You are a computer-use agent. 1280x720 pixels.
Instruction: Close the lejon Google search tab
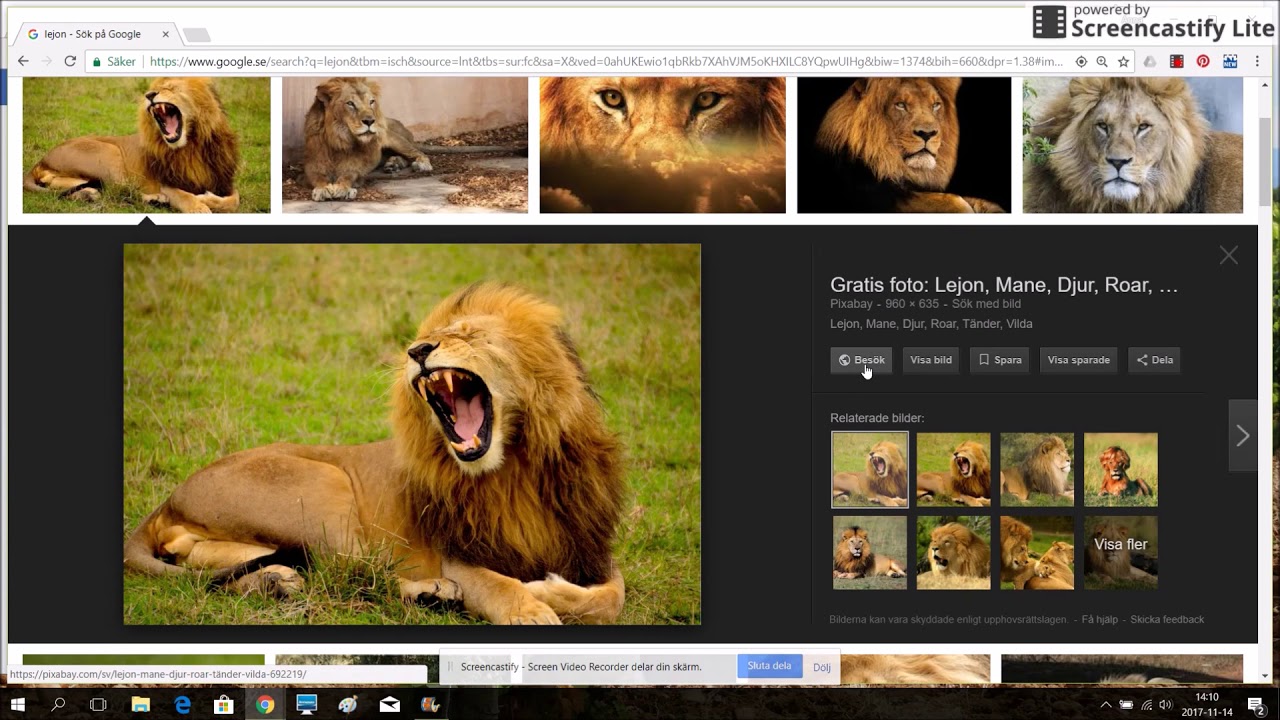(165, 34)
